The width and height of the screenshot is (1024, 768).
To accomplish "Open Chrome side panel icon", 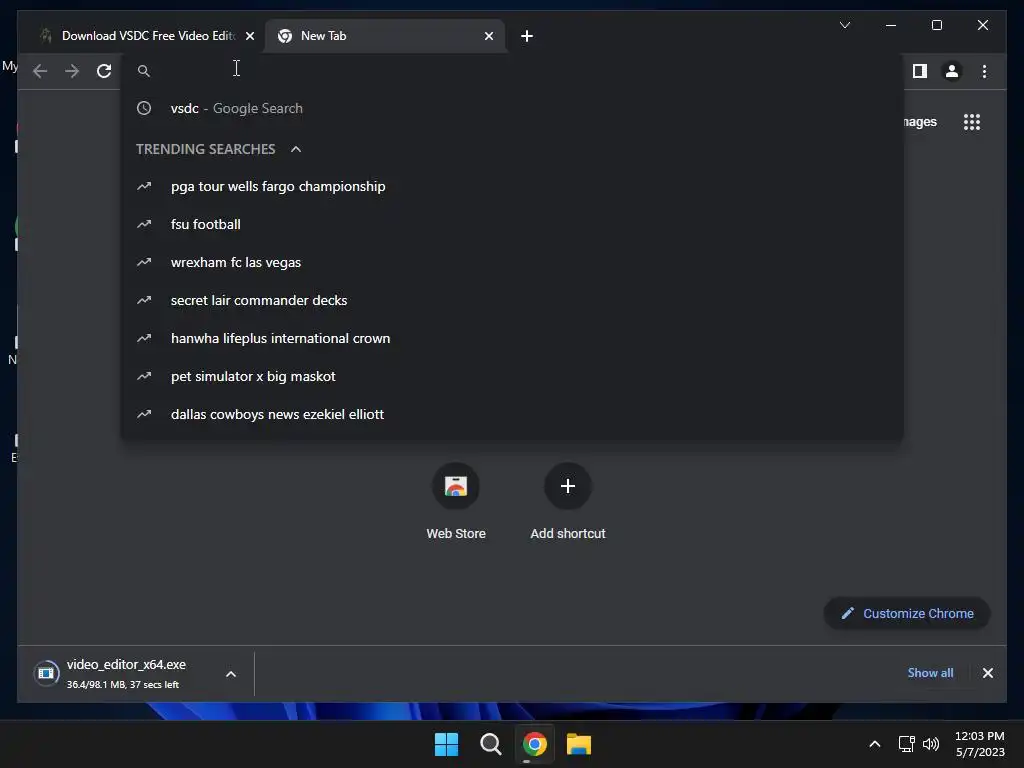I will point(920,71).
